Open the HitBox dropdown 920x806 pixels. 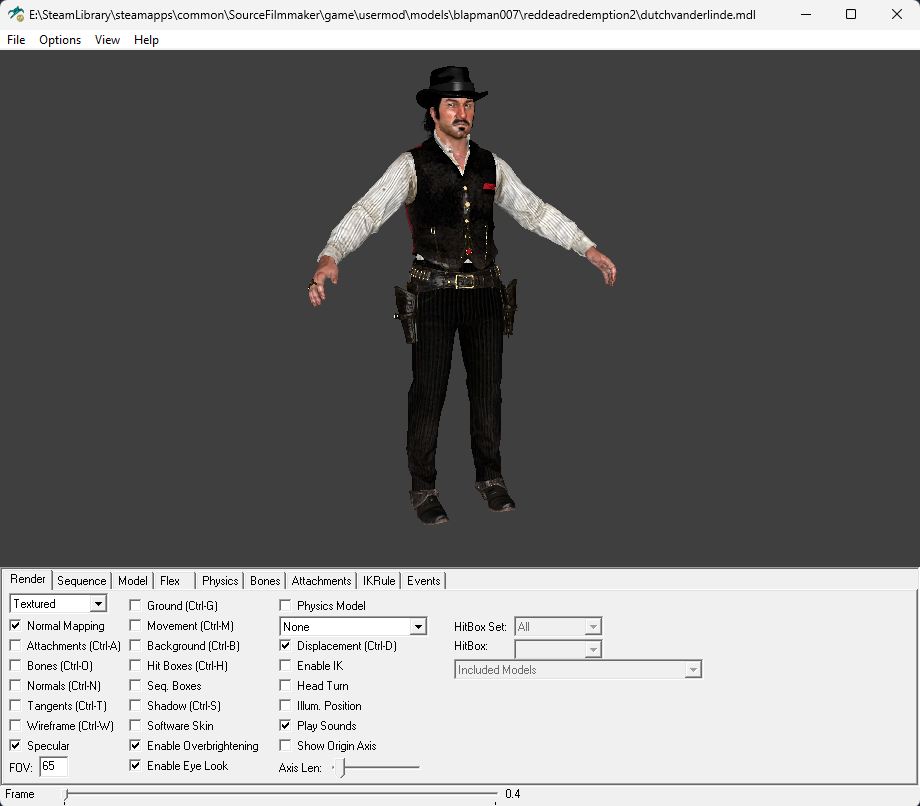click(558, 649)
